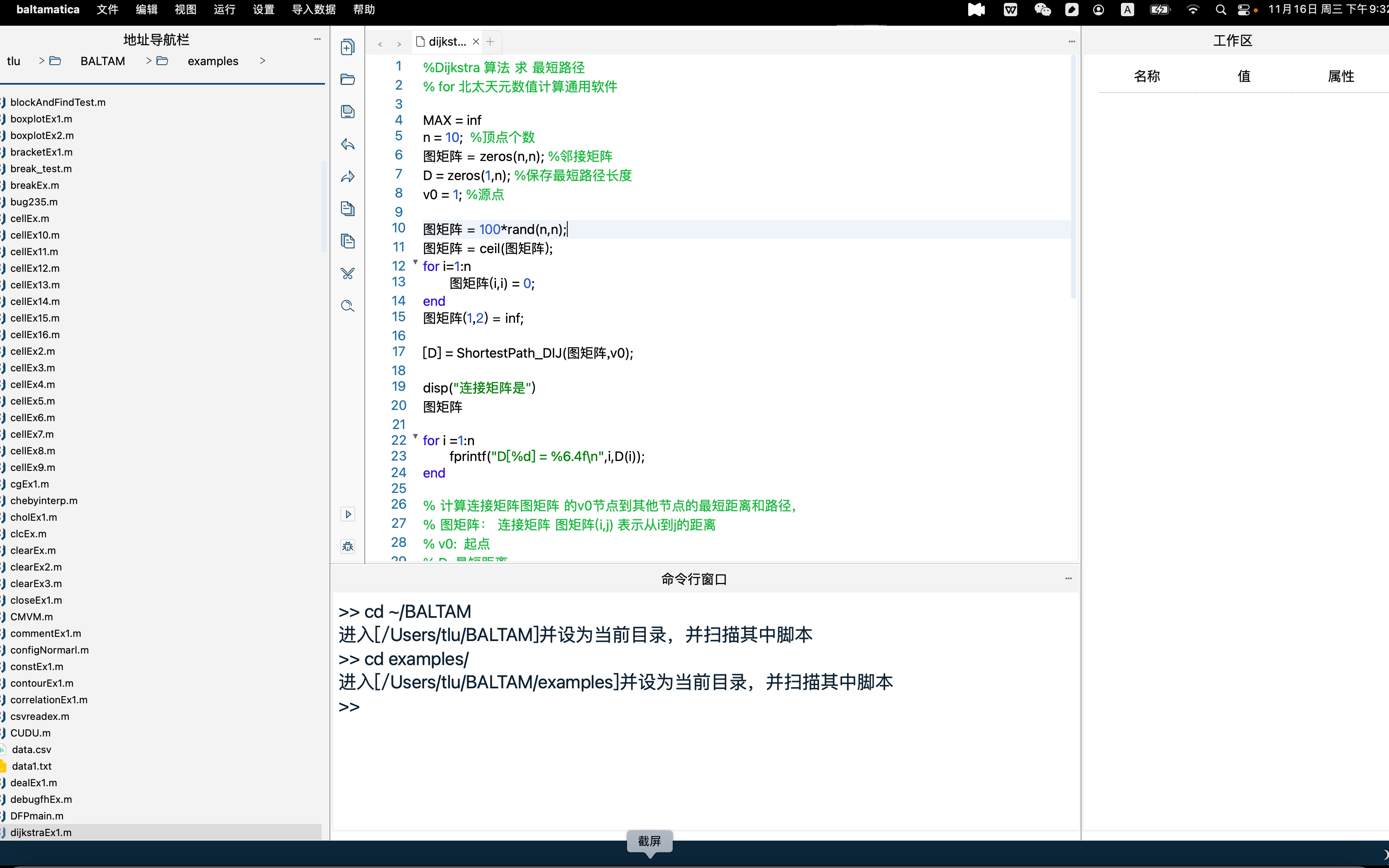Image resolution: width=1389 pixels, height=868 pixels.
Task: Open command window options ellipsis
Action: 1069,578
